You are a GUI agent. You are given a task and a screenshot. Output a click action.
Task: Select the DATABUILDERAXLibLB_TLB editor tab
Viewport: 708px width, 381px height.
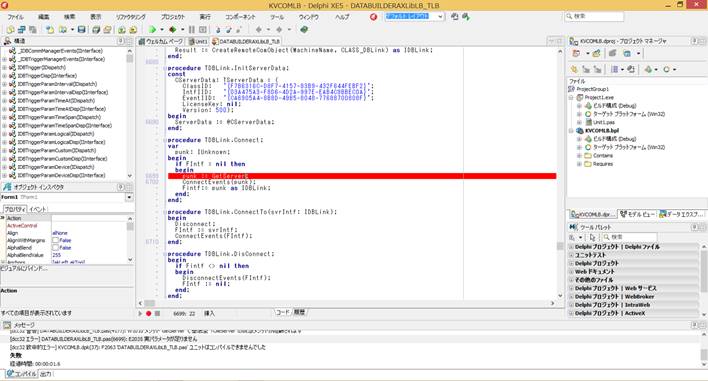click(x=247, y=41)
